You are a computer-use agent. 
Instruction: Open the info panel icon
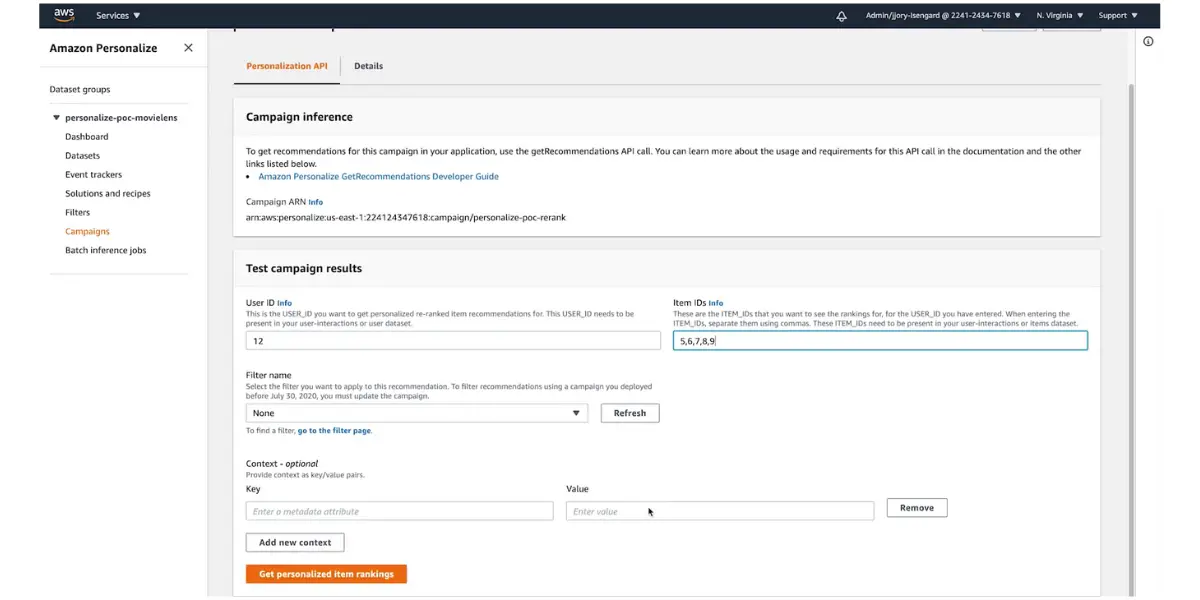[1148, 42]
